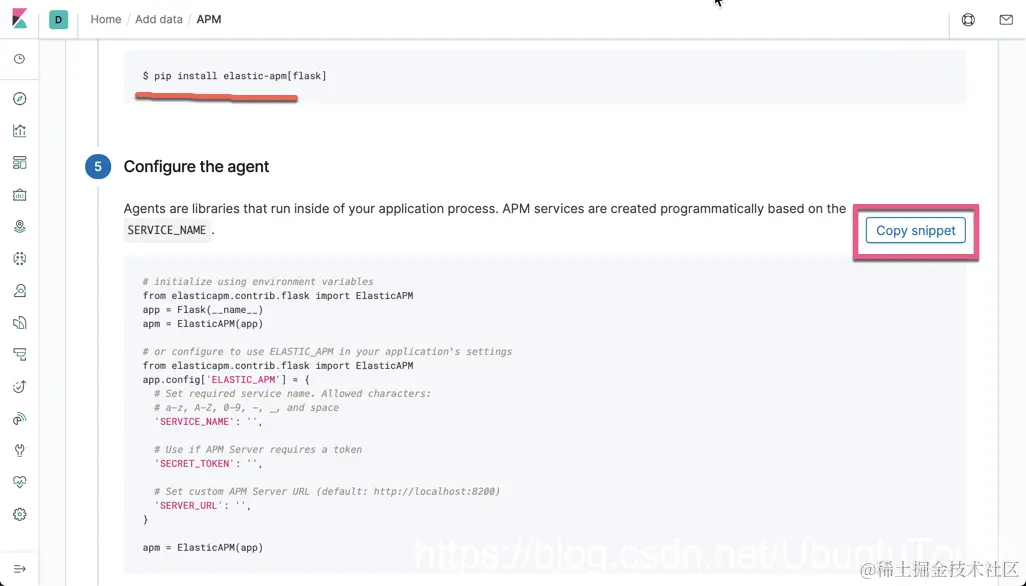Go to Home breadcrumb
This screenshot has width=1026, height=586.
pyautogui.click(x=105, y=20)
